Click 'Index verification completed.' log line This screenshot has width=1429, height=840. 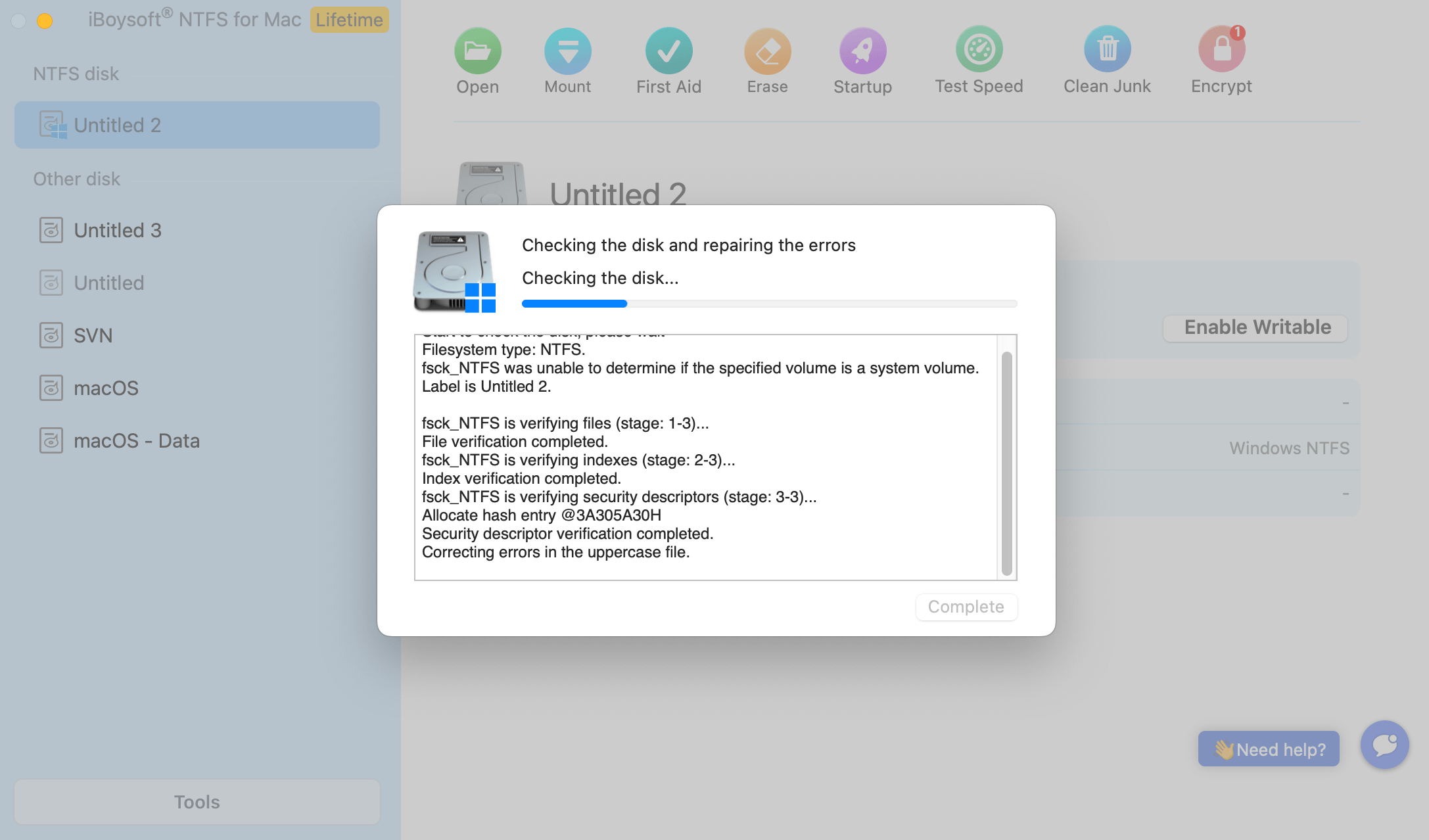521,478
